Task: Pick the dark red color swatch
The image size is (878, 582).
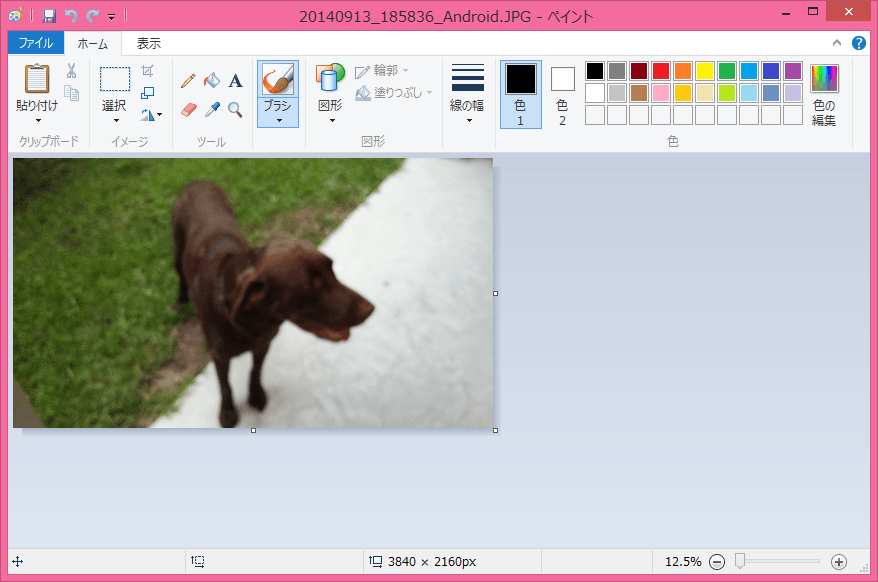Action: (639, 71)
